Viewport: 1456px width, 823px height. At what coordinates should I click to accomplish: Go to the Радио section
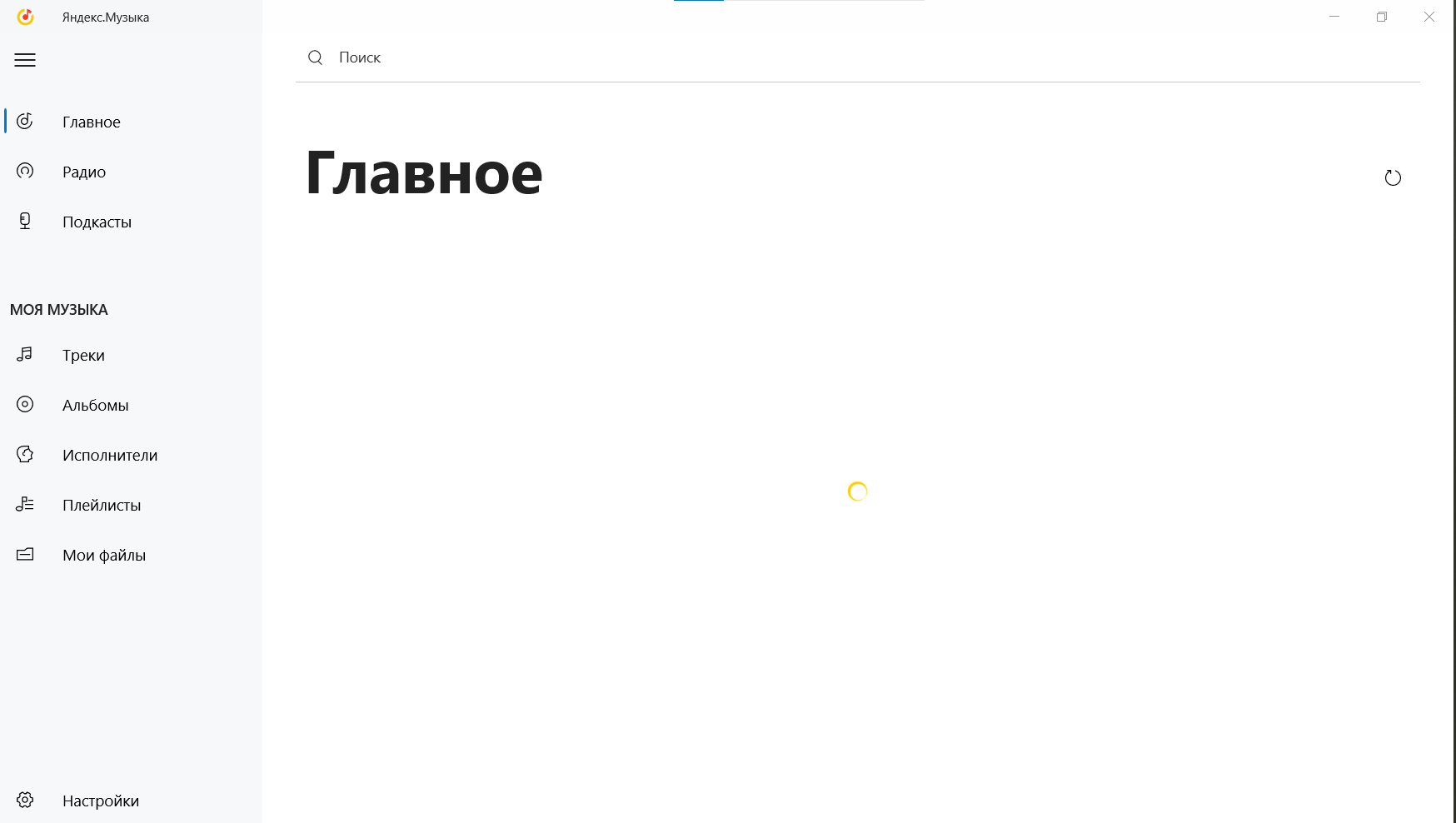coord(131,172)
